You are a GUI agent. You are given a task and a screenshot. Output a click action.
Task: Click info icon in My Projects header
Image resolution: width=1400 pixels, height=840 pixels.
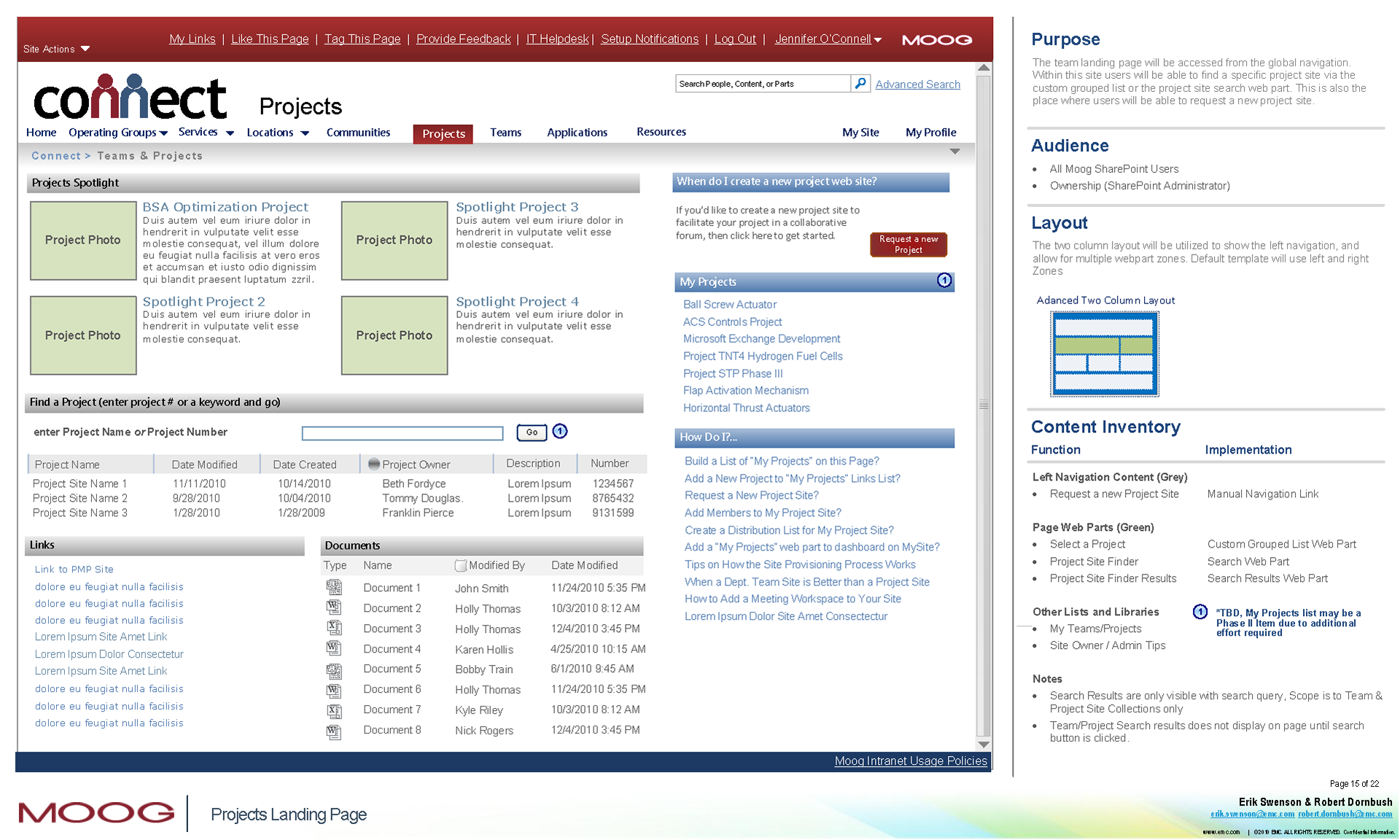click(x=944, y=281)
